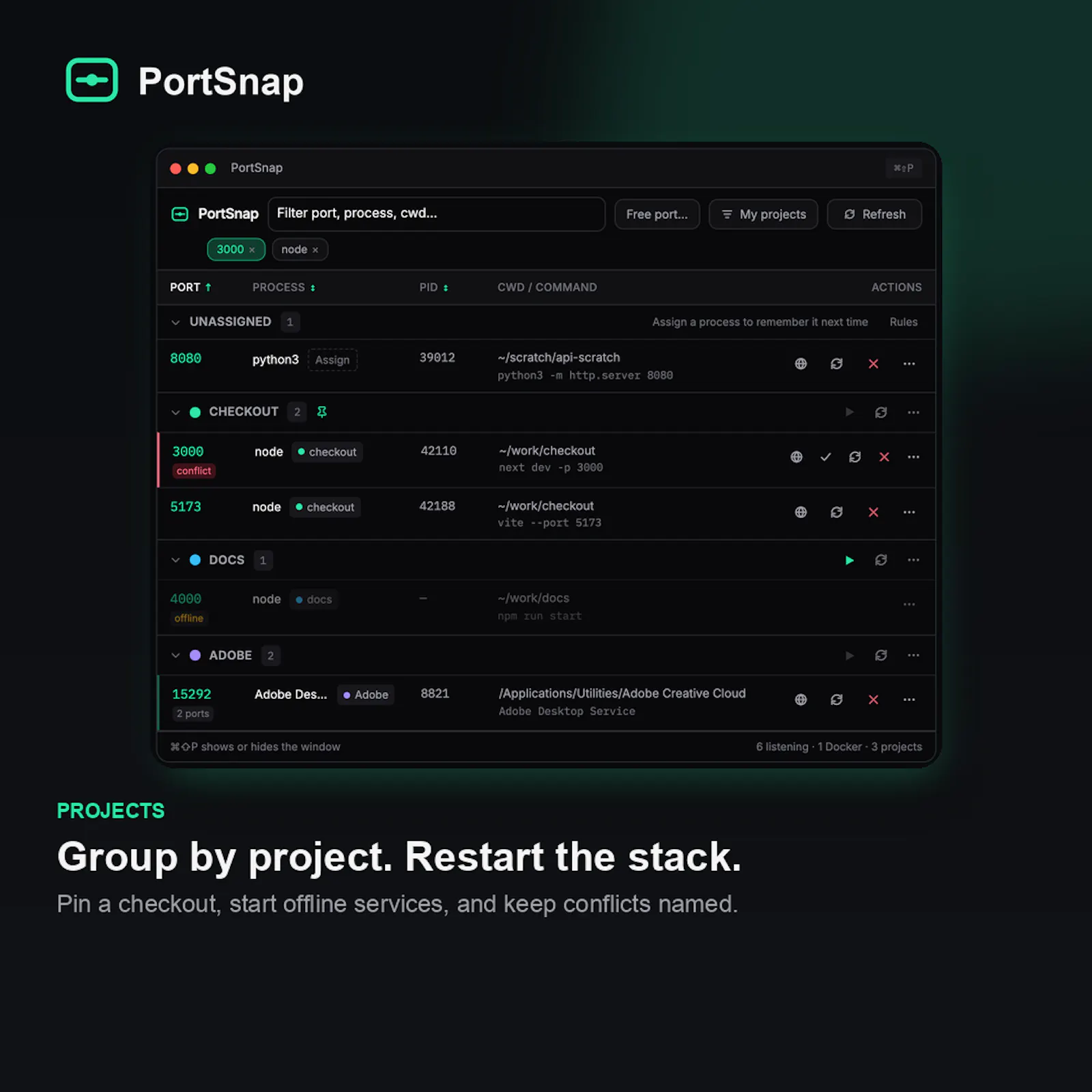Collapse the DOCS group chevron
This screenshot has height=1092, width=1092.
coord(175,560)
